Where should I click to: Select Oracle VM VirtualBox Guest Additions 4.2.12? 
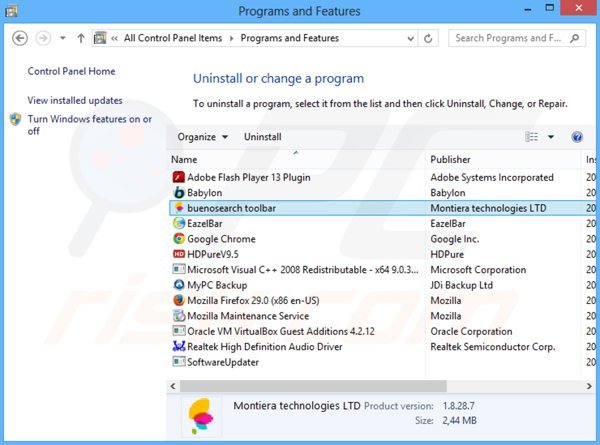[281, 331]
